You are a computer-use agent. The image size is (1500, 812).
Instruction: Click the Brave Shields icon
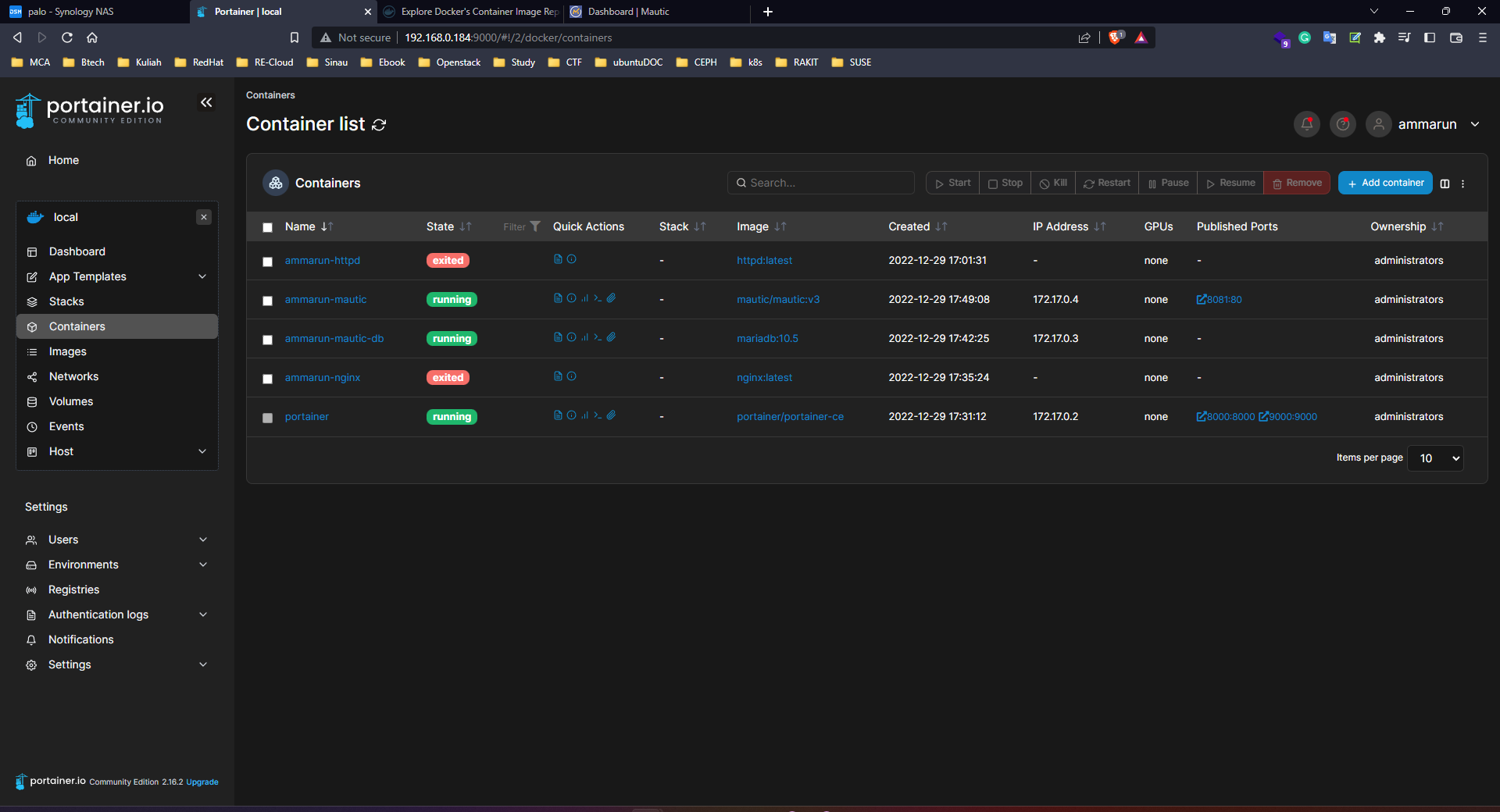coord(1116,37)
